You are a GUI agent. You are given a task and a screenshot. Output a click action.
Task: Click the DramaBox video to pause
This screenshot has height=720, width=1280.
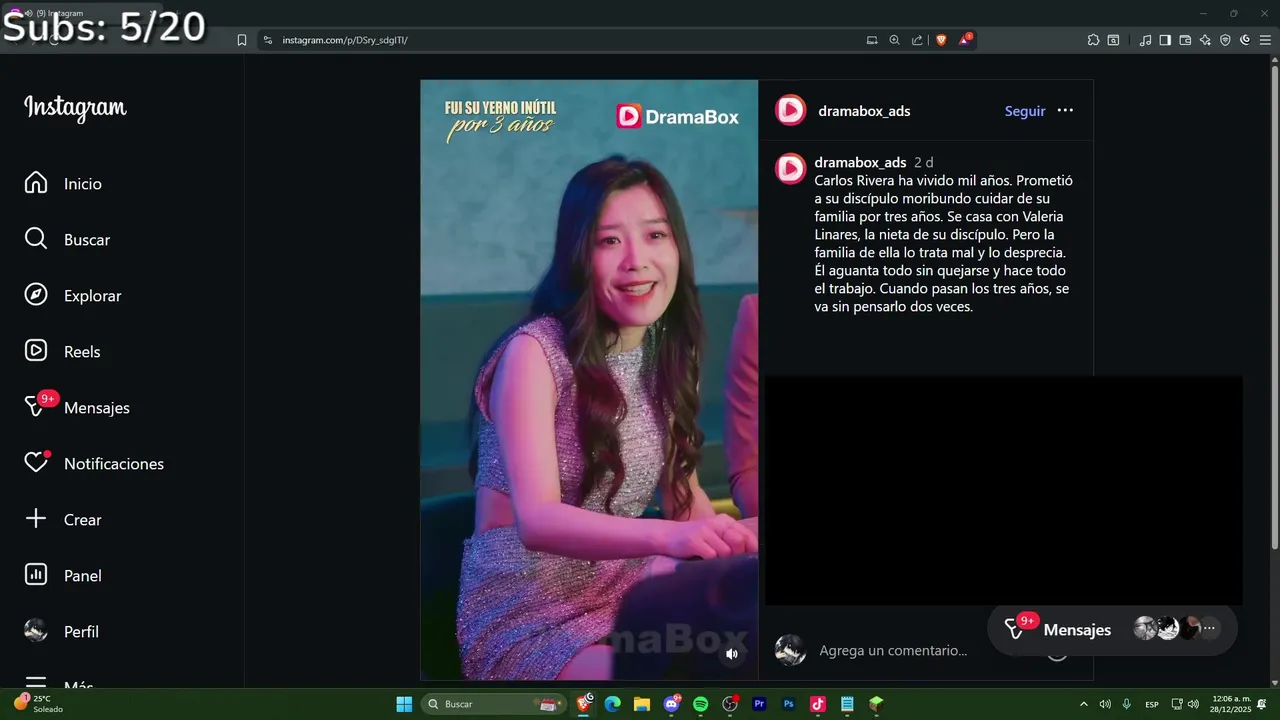click(x=589, y=380)
